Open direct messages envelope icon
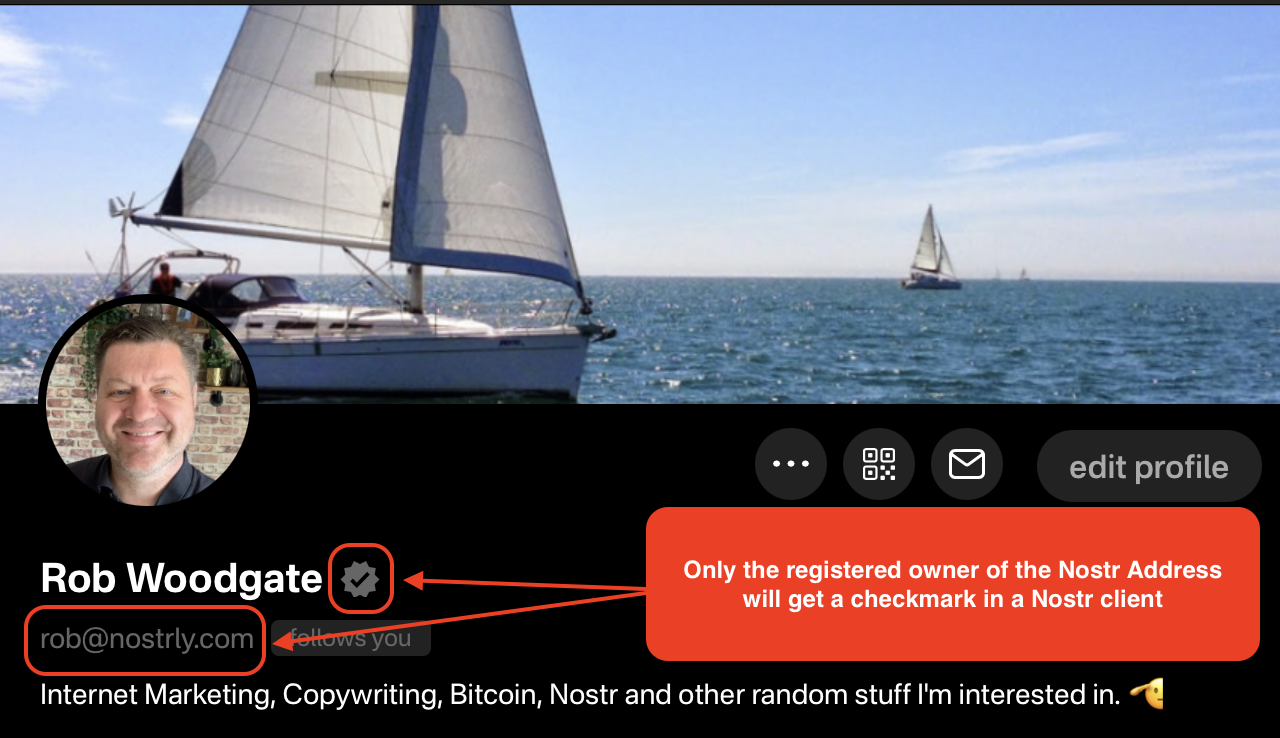Image resolution: width=1280 pixels, height=738 pixels. click(967, 464)
